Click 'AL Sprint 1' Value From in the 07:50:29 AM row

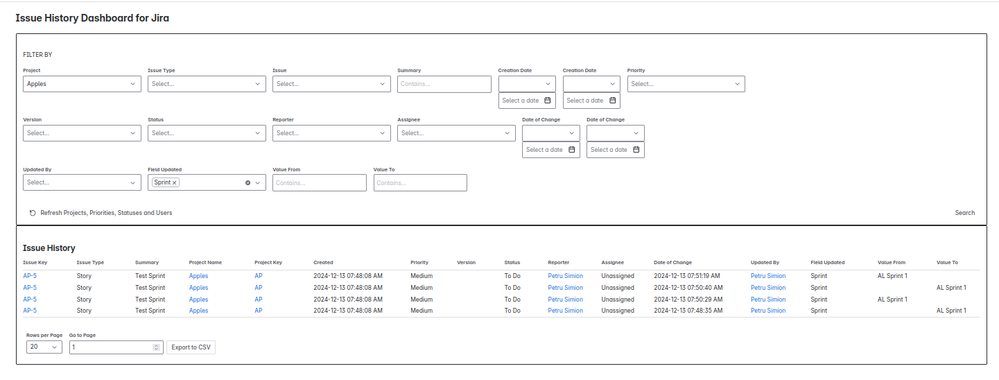click(892, 299)
